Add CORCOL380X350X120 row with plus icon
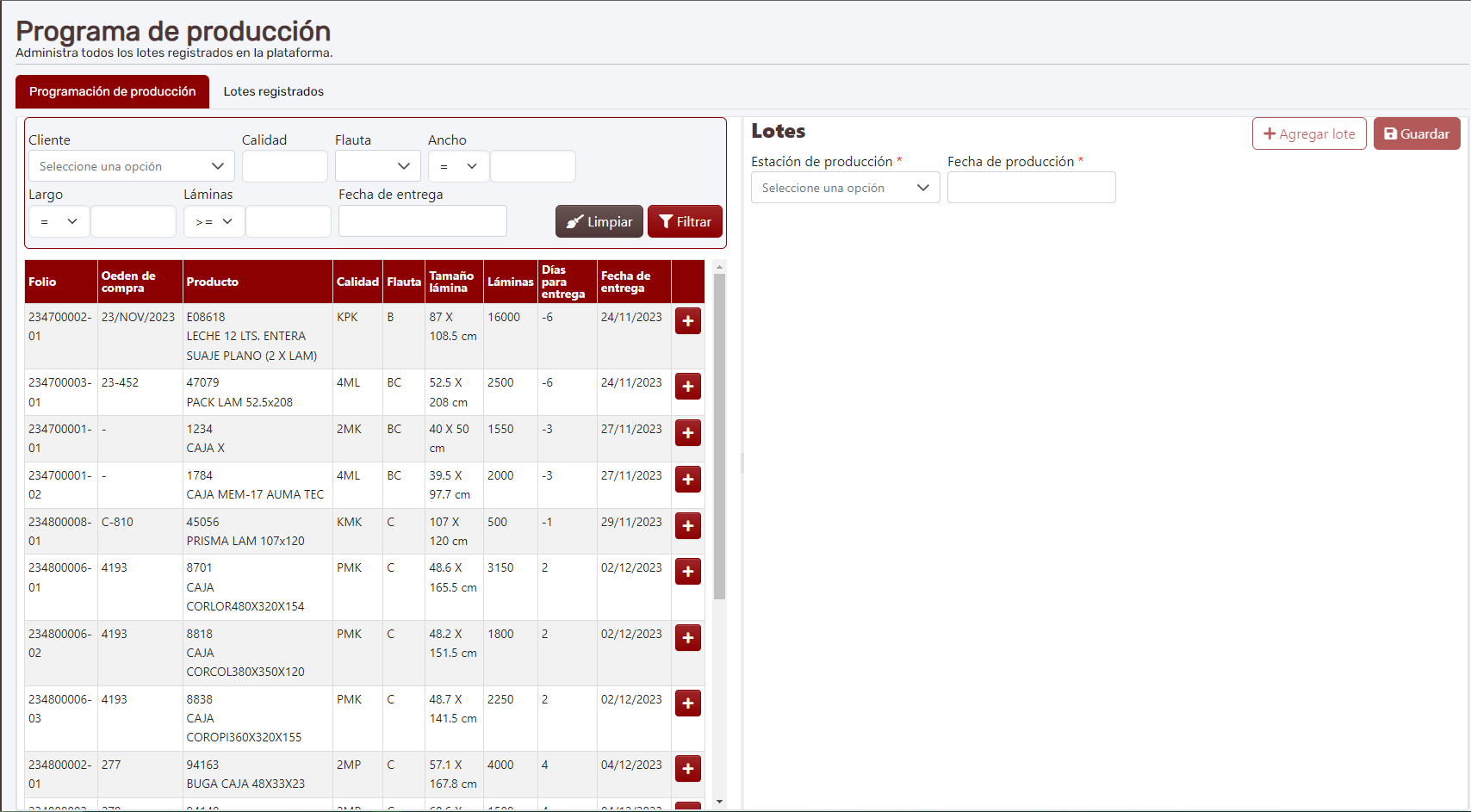 tap(687, 638)
